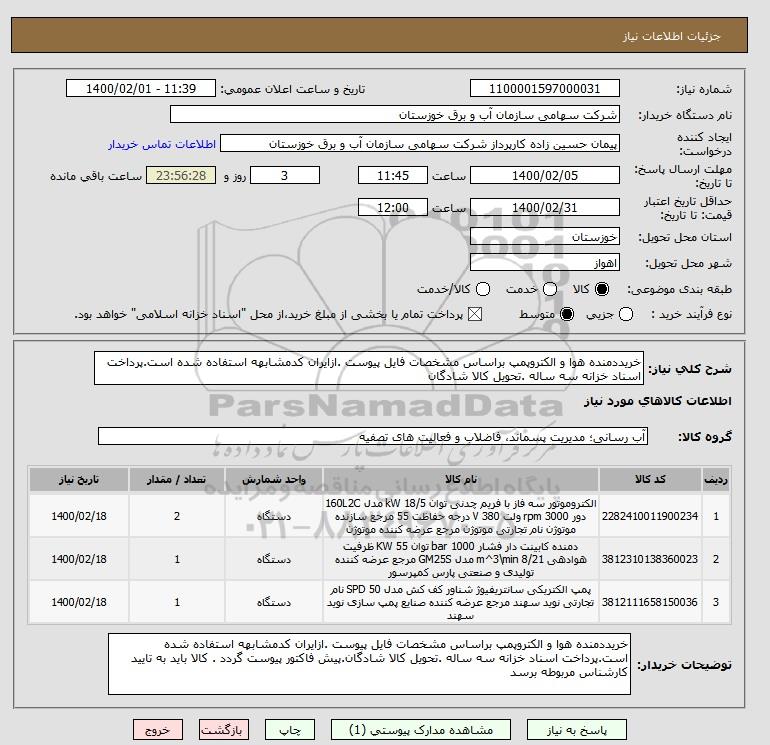The width and height of the screenshot is (770, 745).
Task: Click item code 3812310138360023
Action: tap(650, 559)
